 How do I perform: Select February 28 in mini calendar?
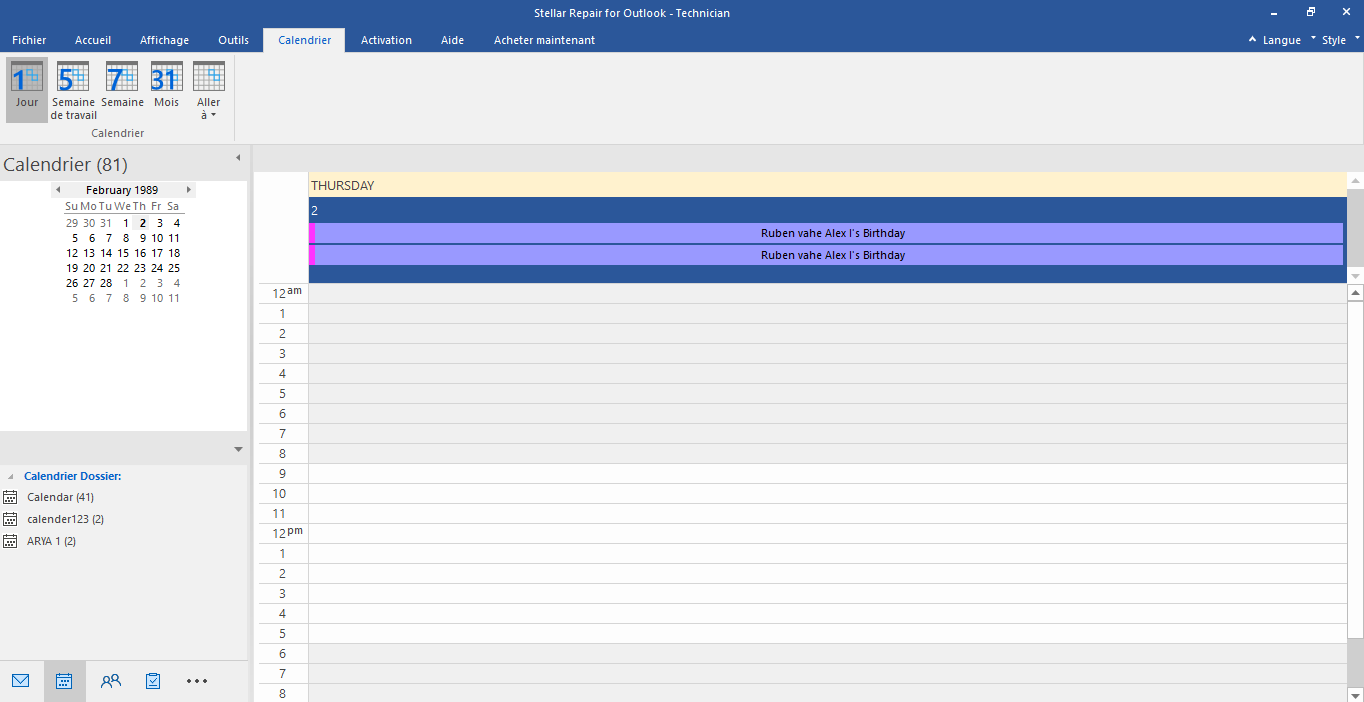pos(106,283)
